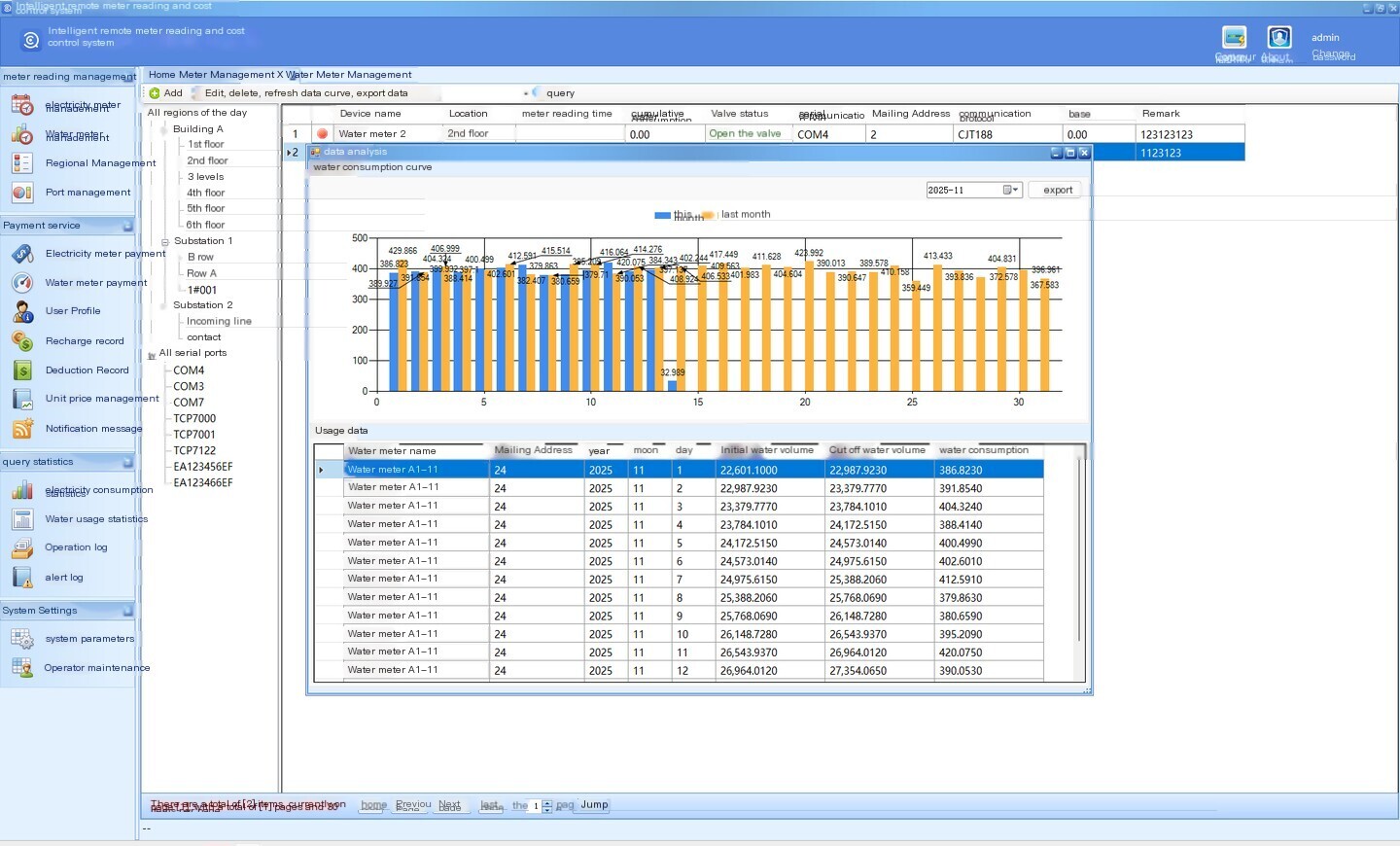Open Water usage statistics icon
The image size is (1400, 846).
click(22, 519)
